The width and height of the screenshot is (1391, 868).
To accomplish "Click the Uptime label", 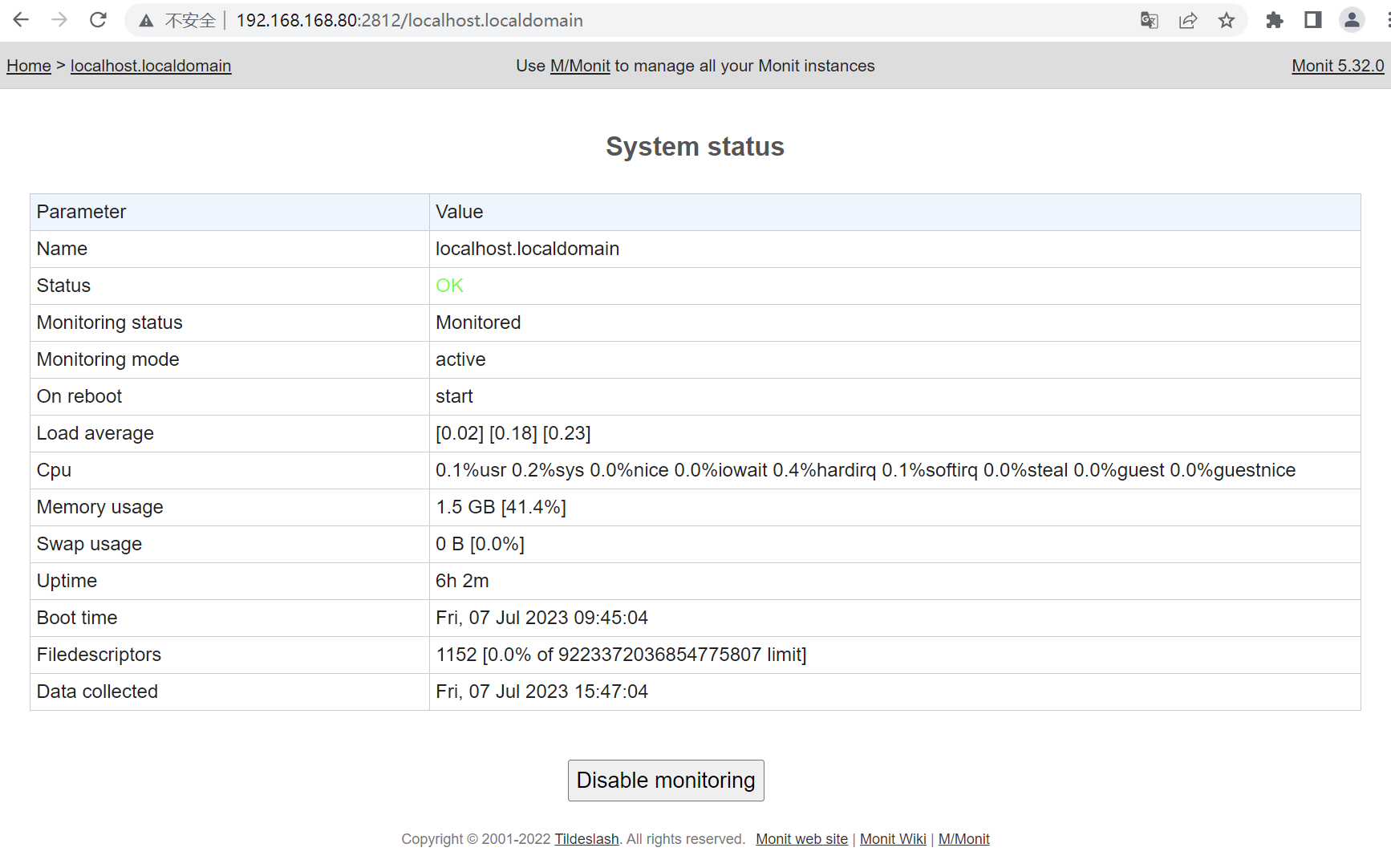I will [x=67, y=581].
